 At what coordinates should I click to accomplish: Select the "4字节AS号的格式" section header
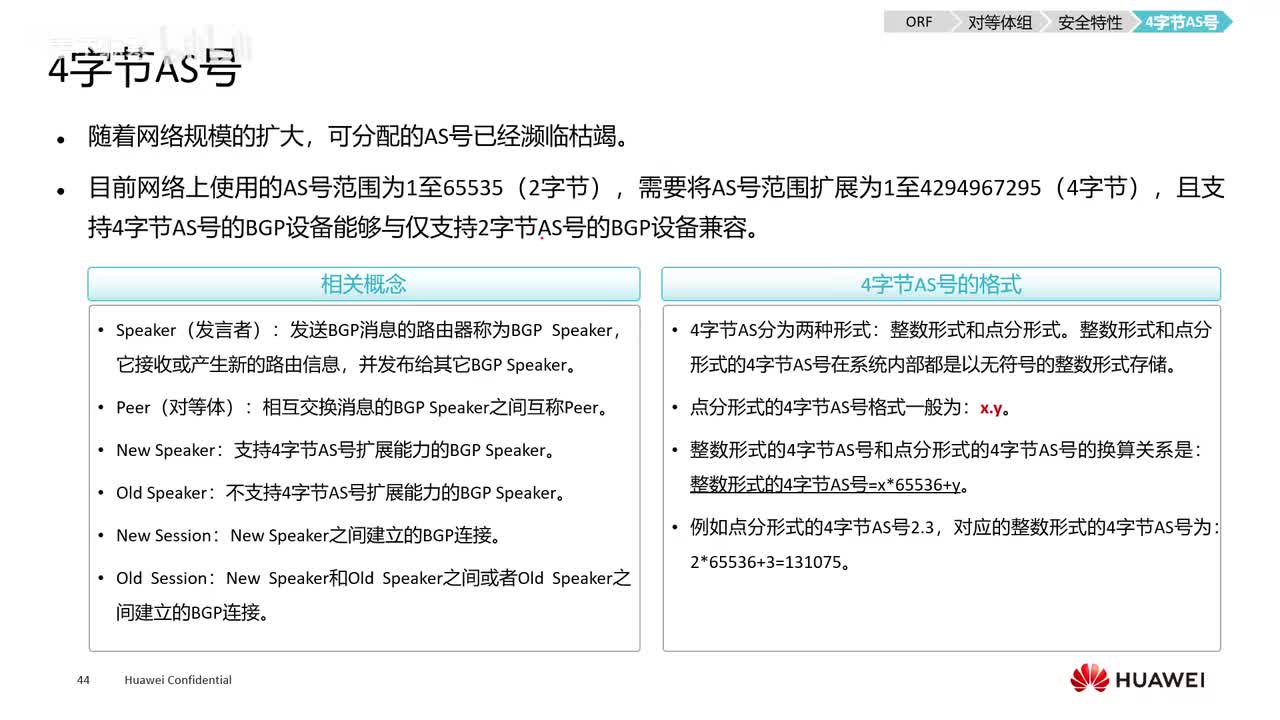pyautogui.click(x=941, y=284)
